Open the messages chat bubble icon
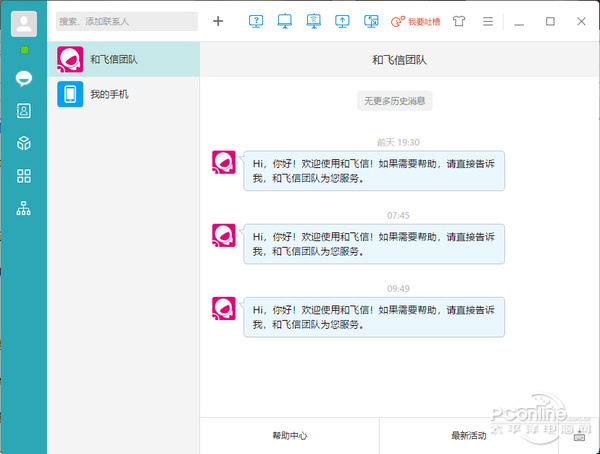Viewport: 600px width, 454px height. coord(24,78)
